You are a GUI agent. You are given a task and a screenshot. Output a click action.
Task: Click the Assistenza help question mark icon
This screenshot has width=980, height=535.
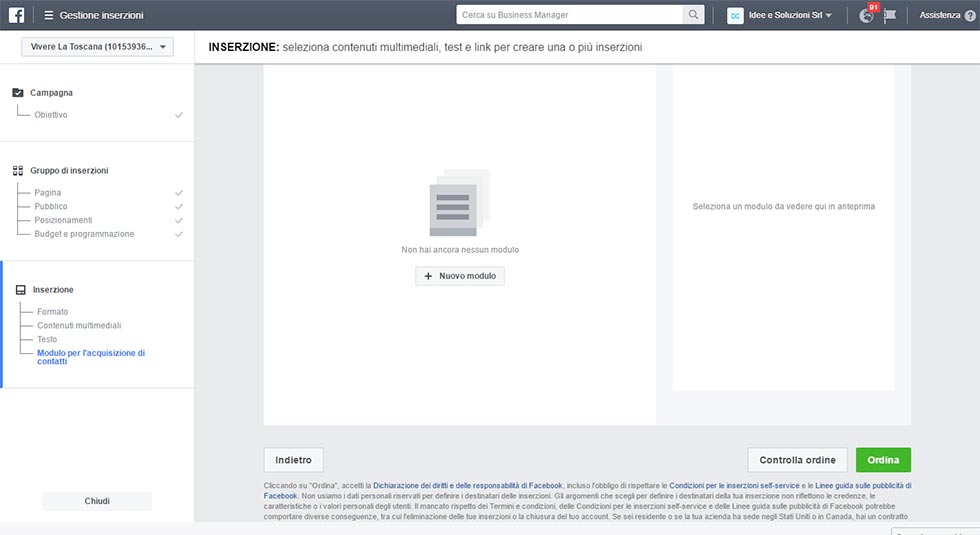(x=970, y=16)
